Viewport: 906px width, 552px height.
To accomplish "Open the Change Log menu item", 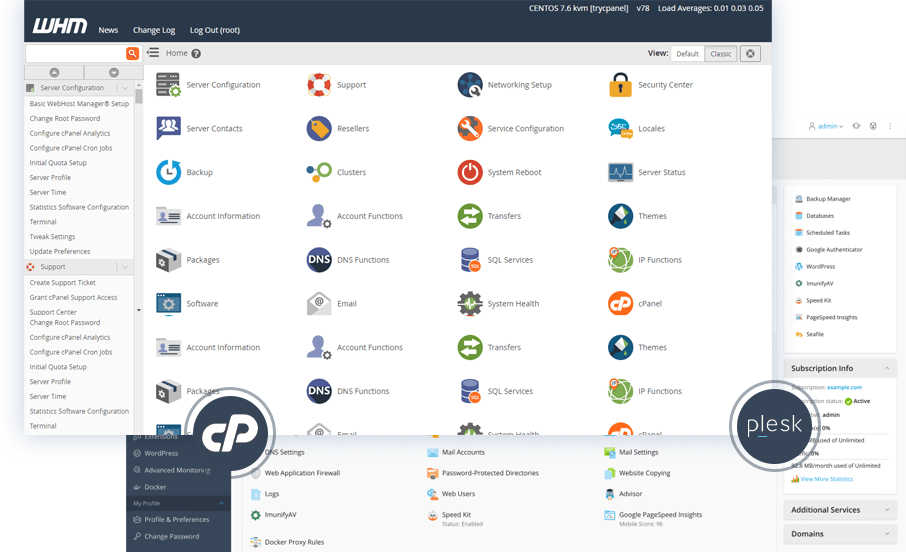I will (154, 30).
